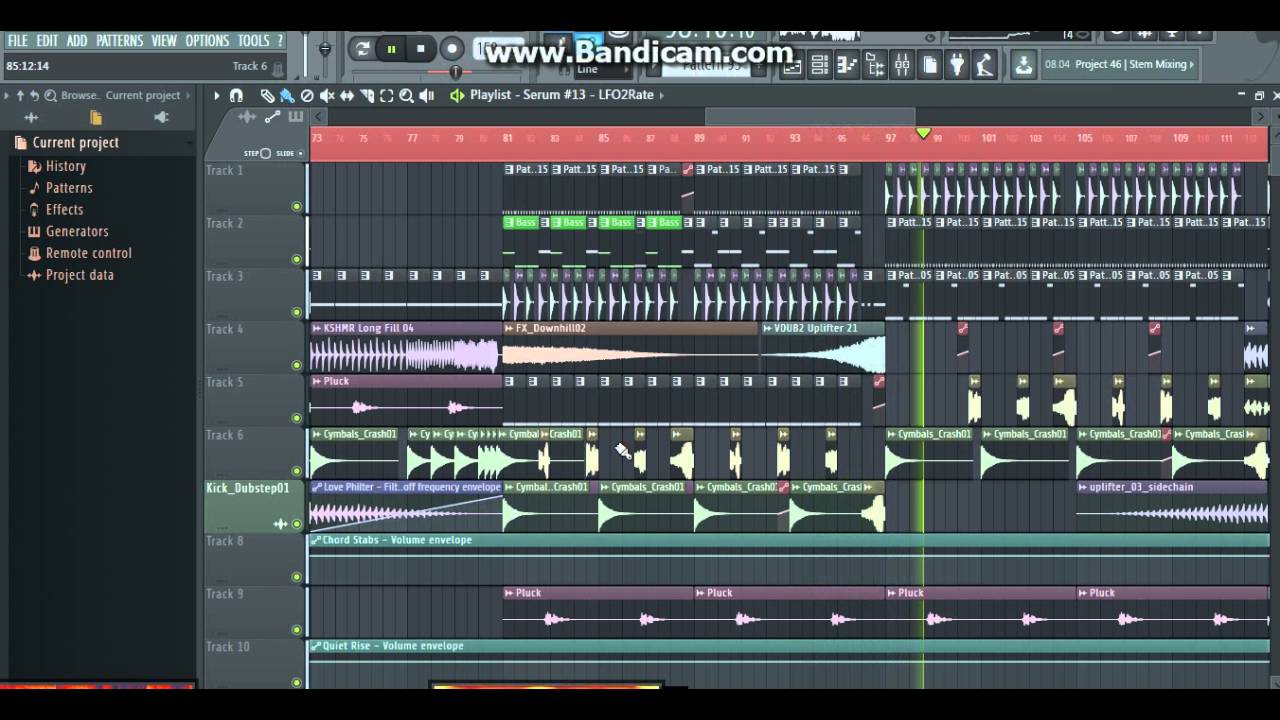1280x720 pixels.
Task: Select the Delete tool in Playlist toolbar
Action: pyautogui.click(x=307, y=95)
